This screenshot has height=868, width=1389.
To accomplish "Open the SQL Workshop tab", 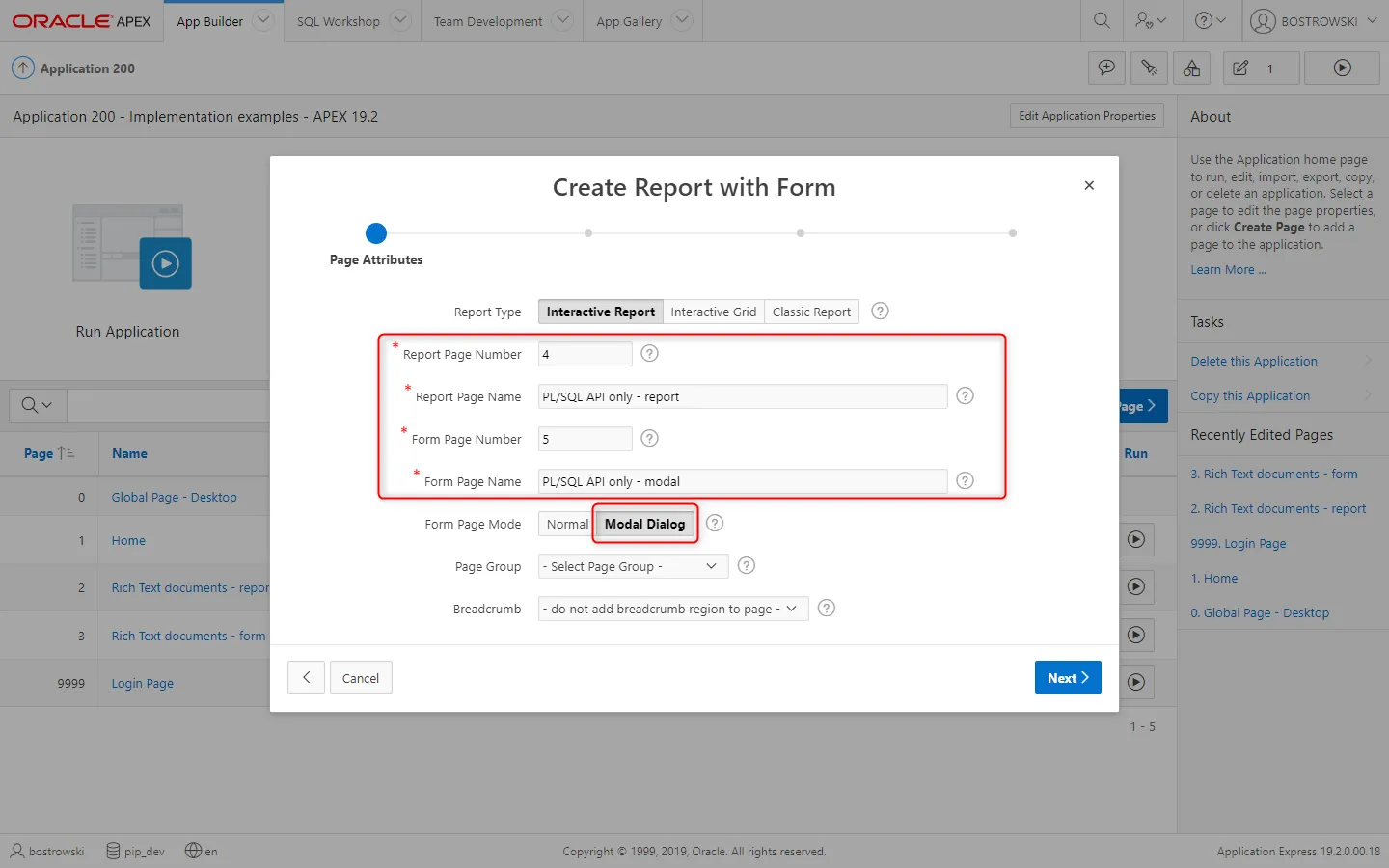I will click(x=339, y=21).
